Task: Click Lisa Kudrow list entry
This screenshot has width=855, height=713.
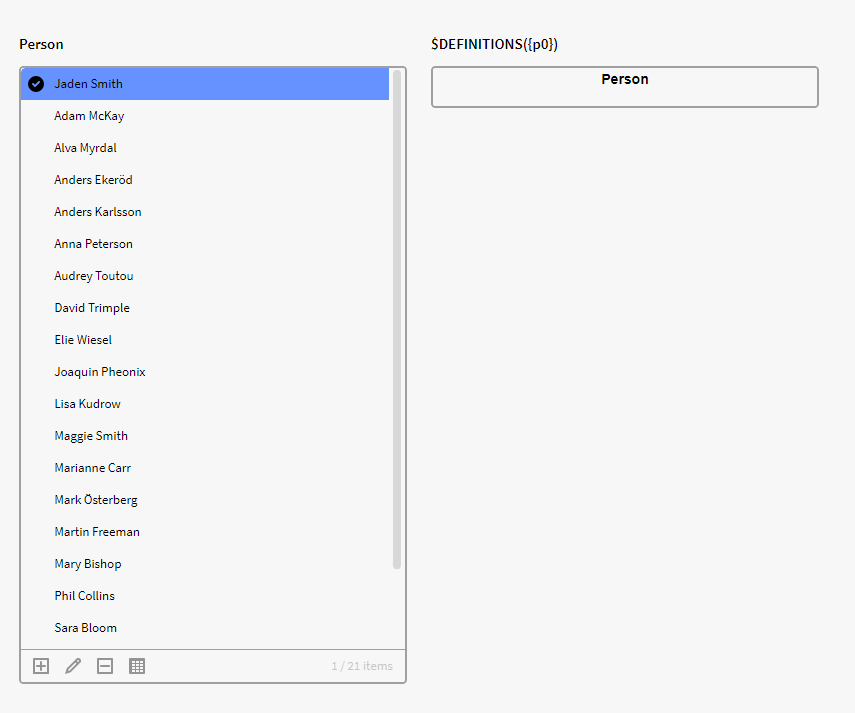Action: click(x=87, y=404)
